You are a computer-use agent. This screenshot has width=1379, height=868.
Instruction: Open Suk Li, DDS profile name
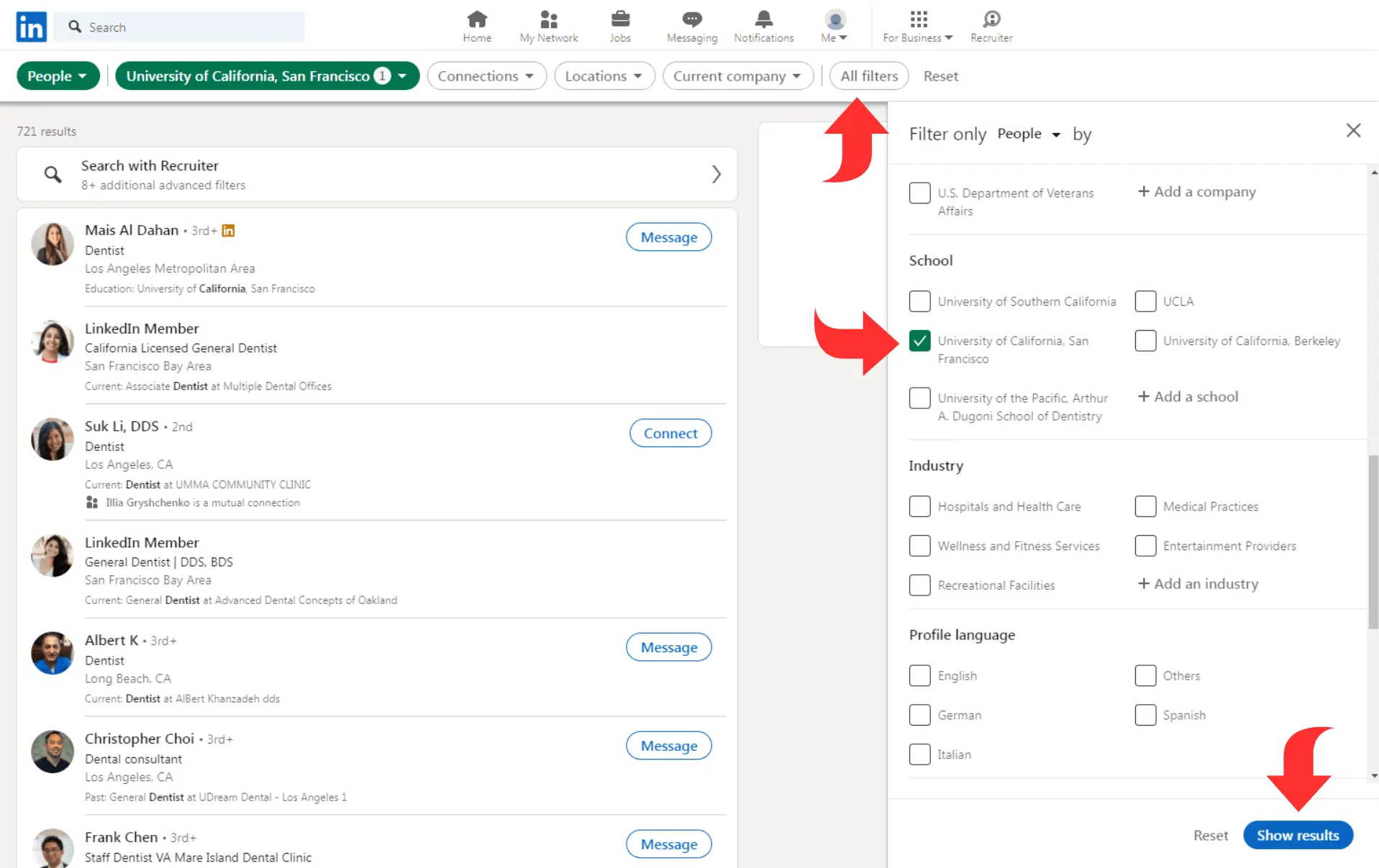(122, 426)
